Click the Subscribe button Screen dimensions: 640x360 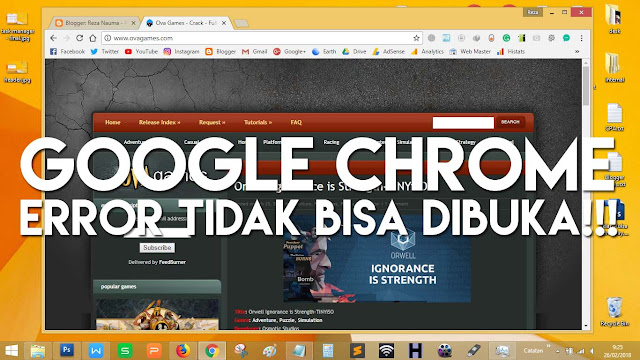pyautogui.click(x=157, y=248)
